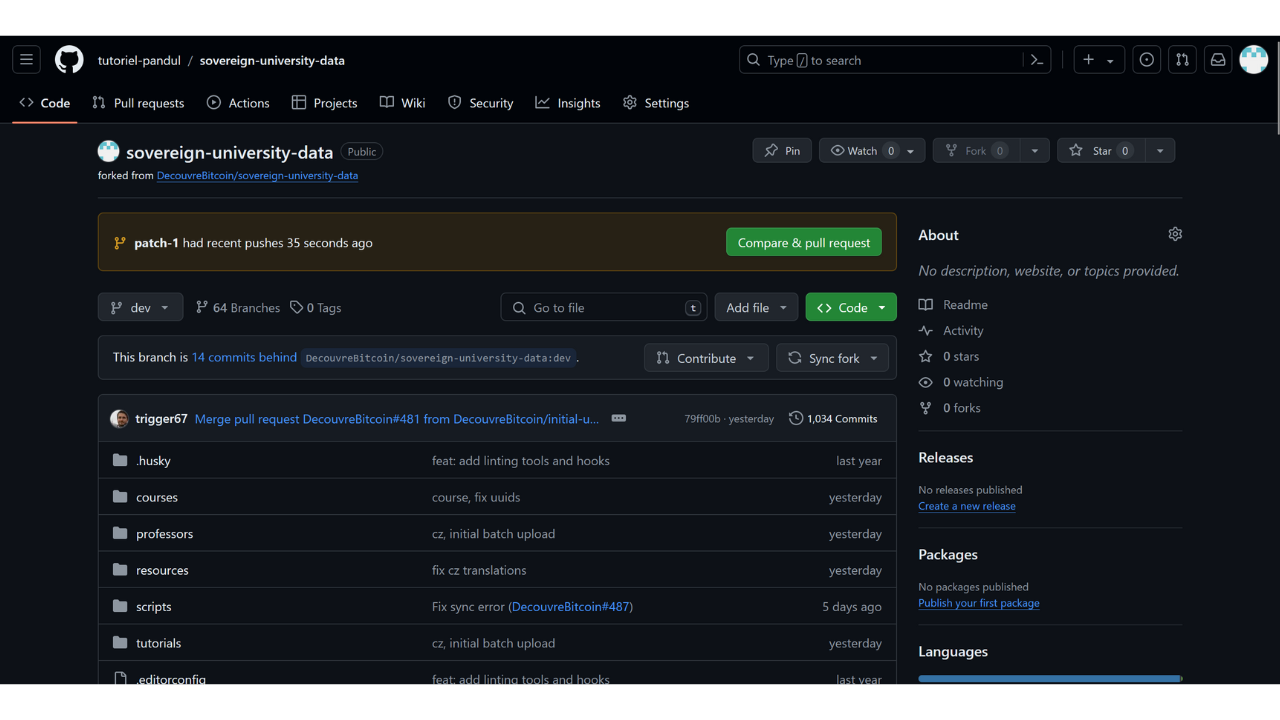Open 0 Tags link

coord(316,308)
